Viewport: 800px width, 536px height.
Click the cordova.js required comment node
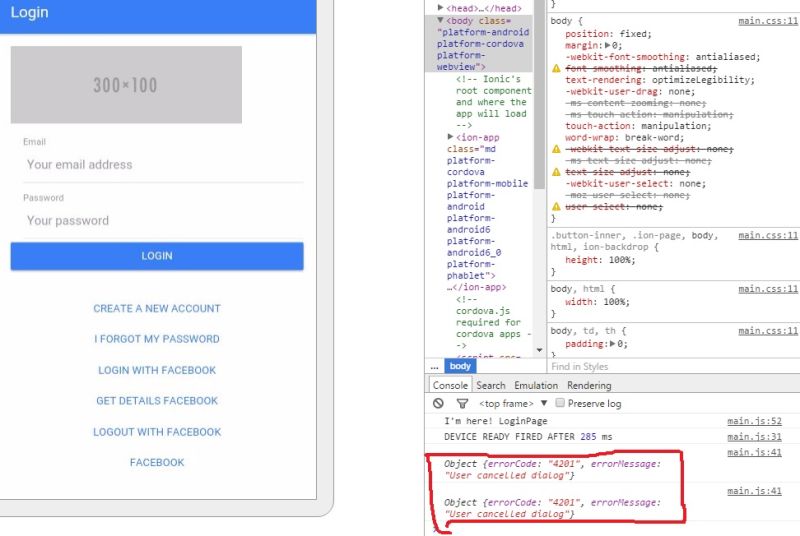coord(493,322)
